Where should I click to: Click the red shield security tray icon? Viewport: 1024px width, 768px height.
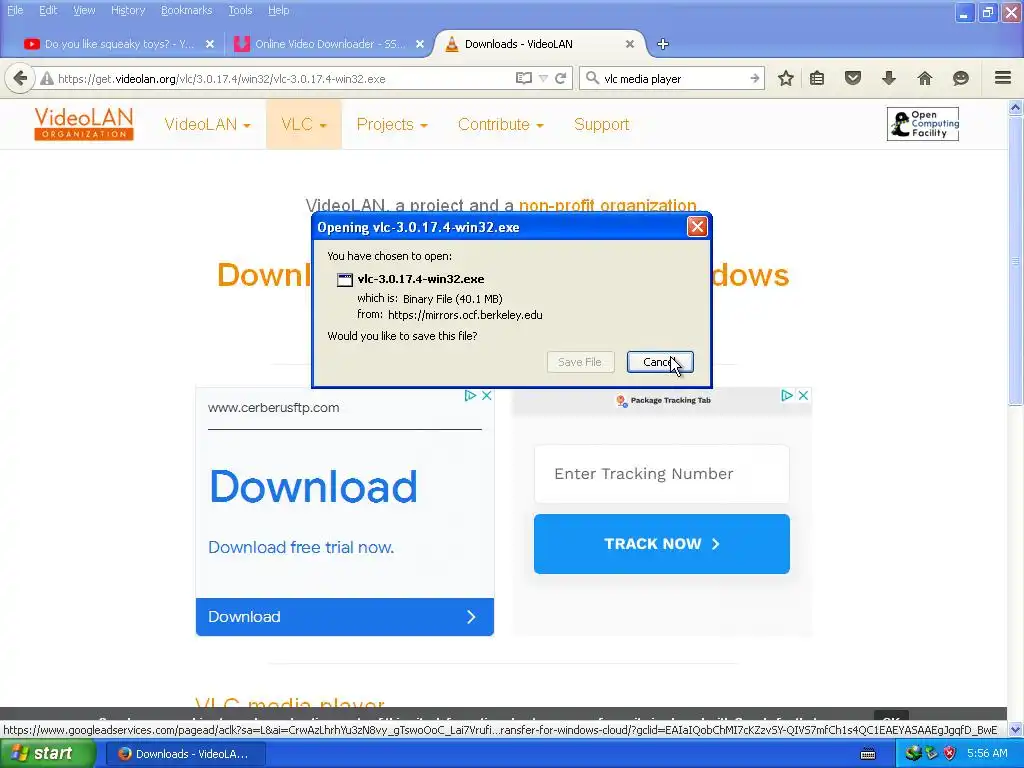950,754
